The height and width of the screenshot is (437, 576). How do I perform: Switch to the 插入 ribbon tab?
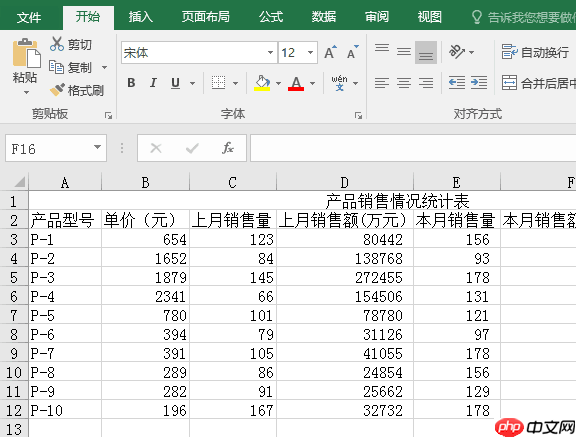140,17
